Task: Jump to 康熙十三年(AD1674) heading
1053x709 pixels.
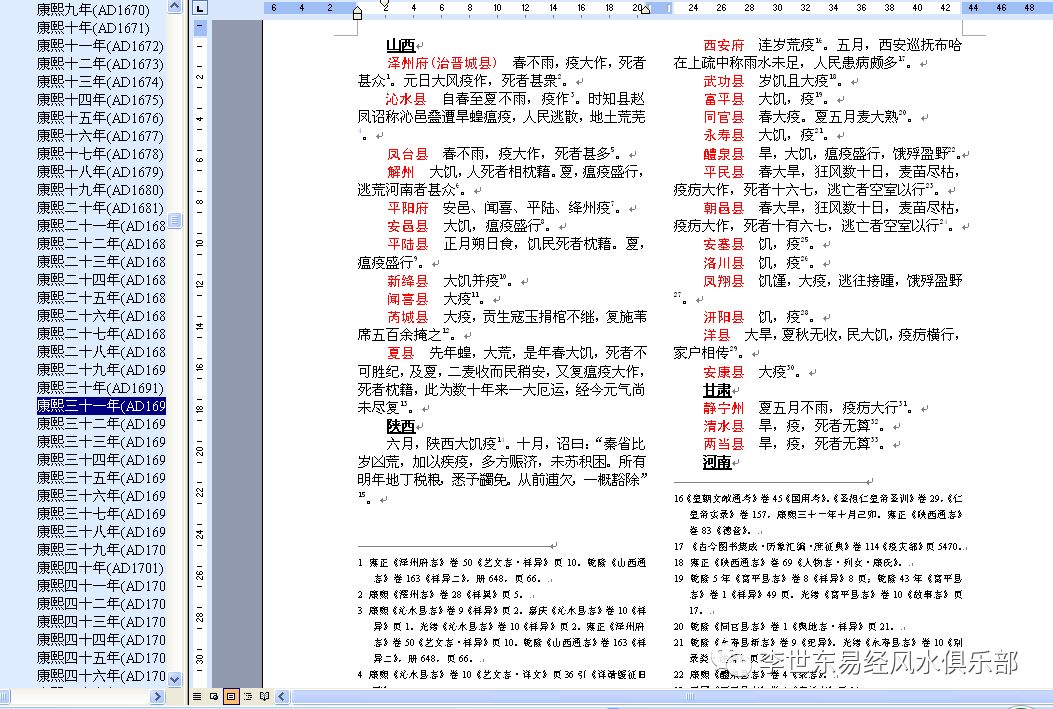Action: coord(99,82)
